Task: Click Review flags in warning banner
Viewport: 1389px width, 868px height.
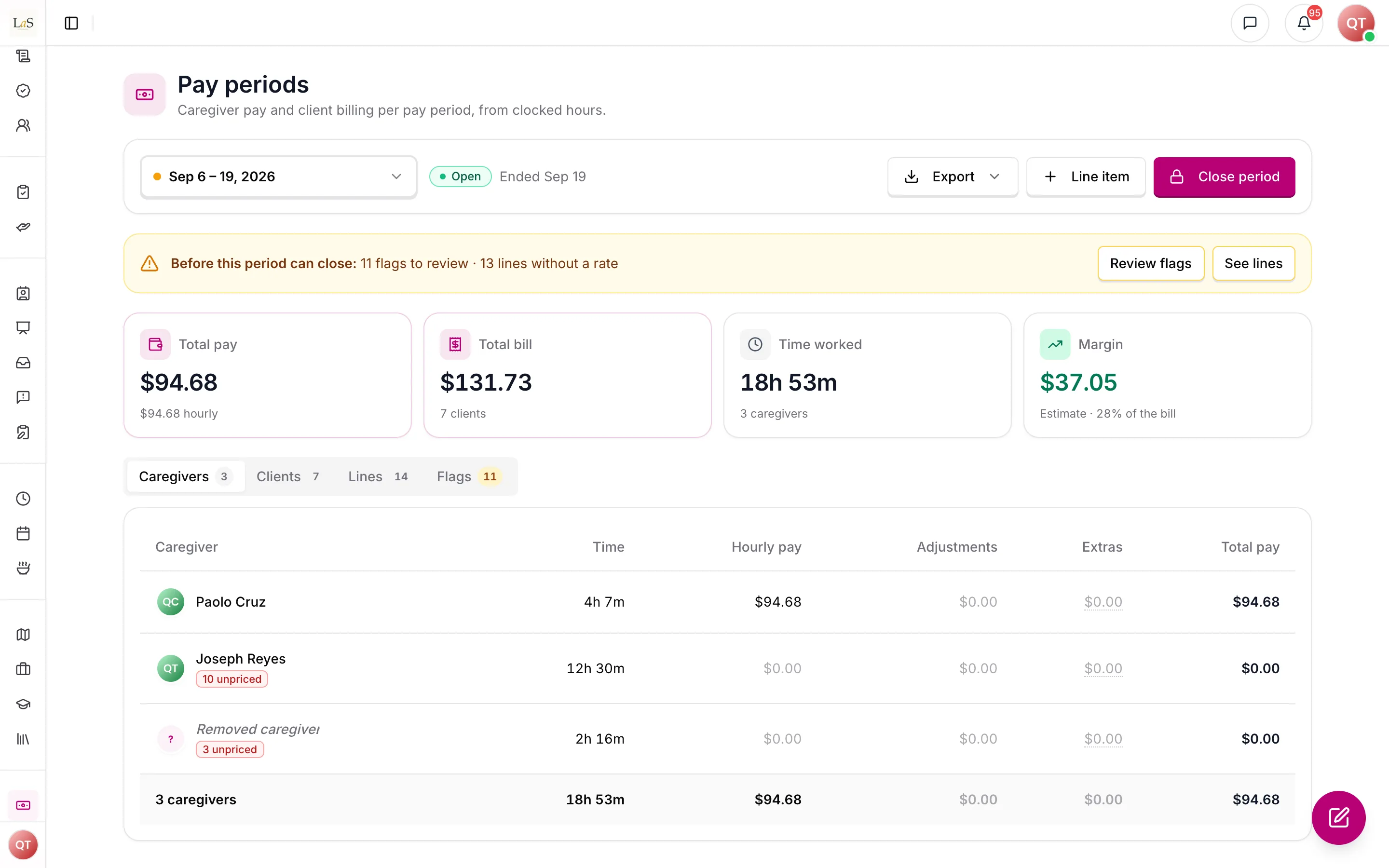Action: pos(1151,263)
